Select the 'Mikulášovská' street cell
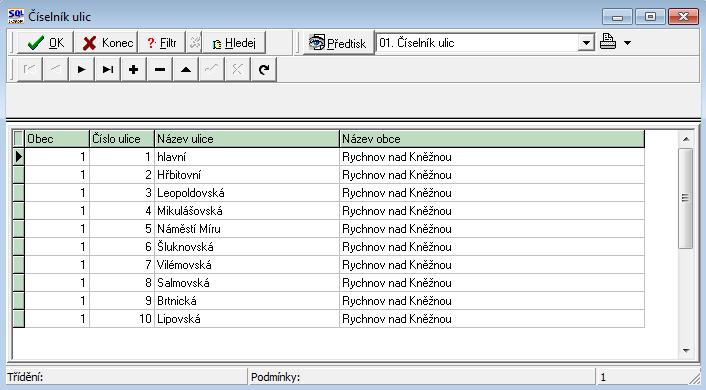The height and width of the screenshot is (390, 706). click(247, 211)
